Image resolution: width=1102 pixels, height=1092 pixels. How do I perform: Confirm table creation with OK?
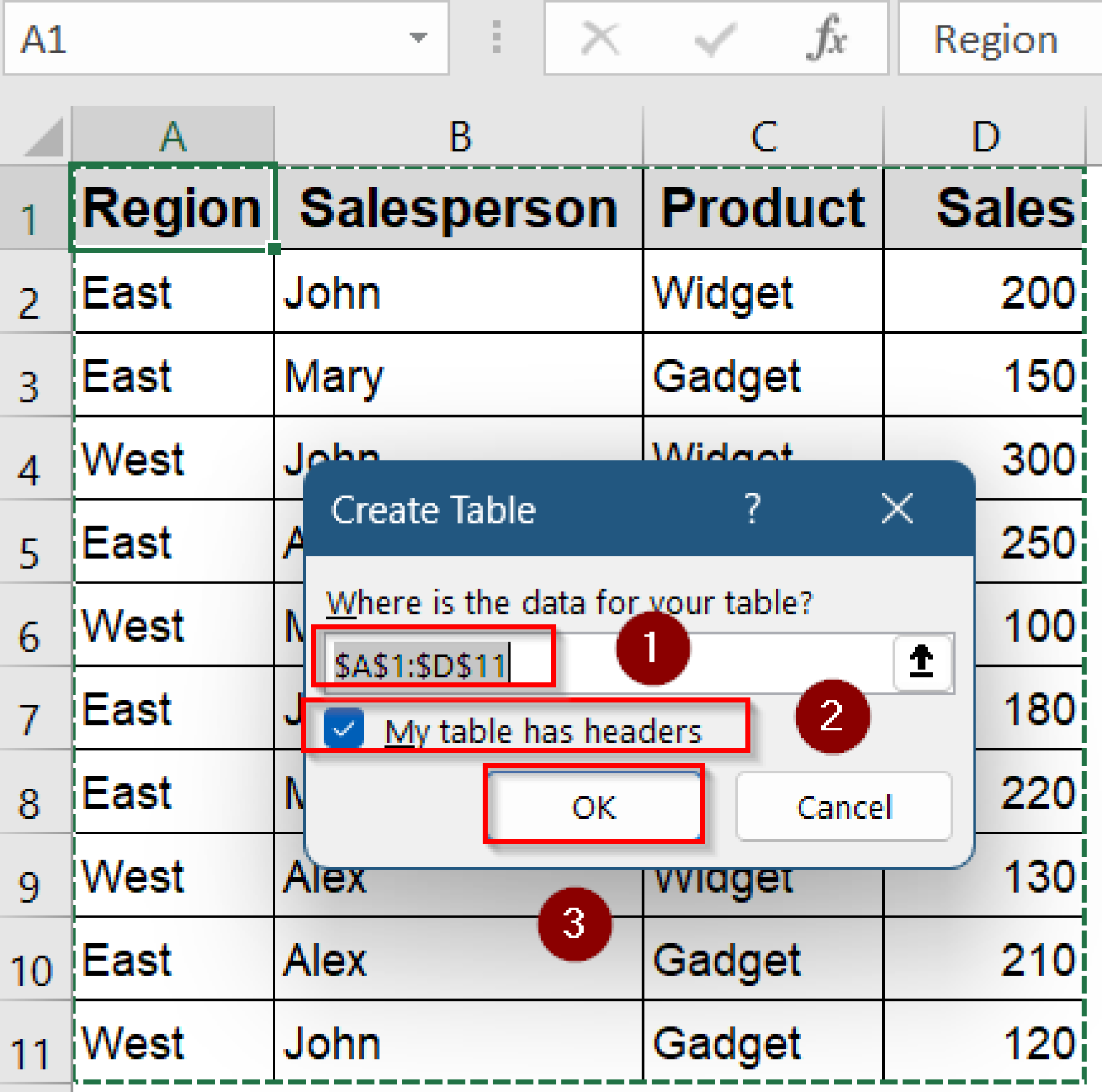[x=593, y=806]
